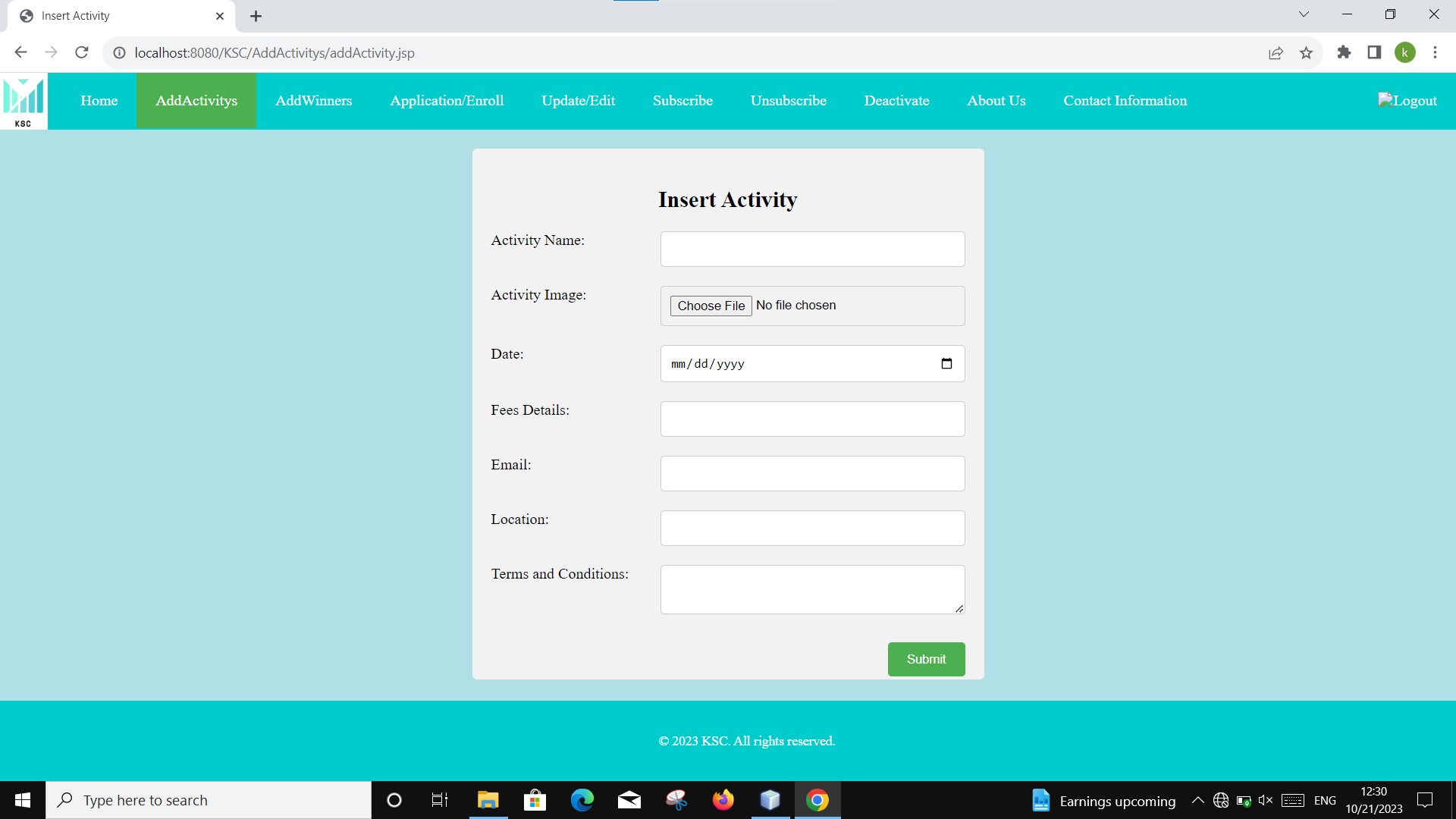
Task: Click the browser forward arrow
Action: click(51, 52)
